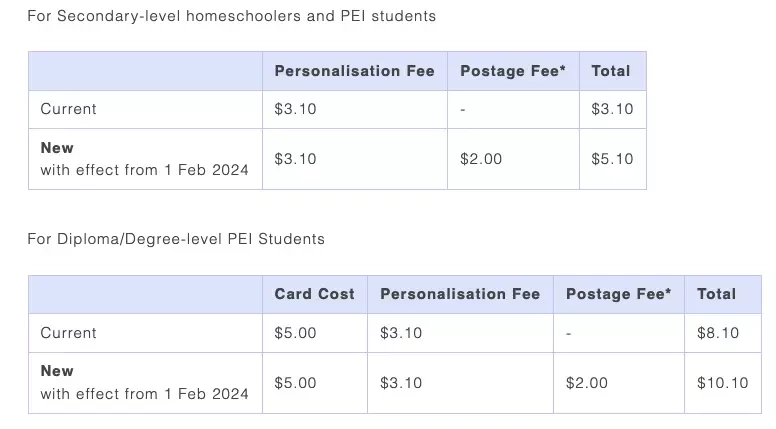
Task: Select the Current row label in first table
Action: point(68,109)
